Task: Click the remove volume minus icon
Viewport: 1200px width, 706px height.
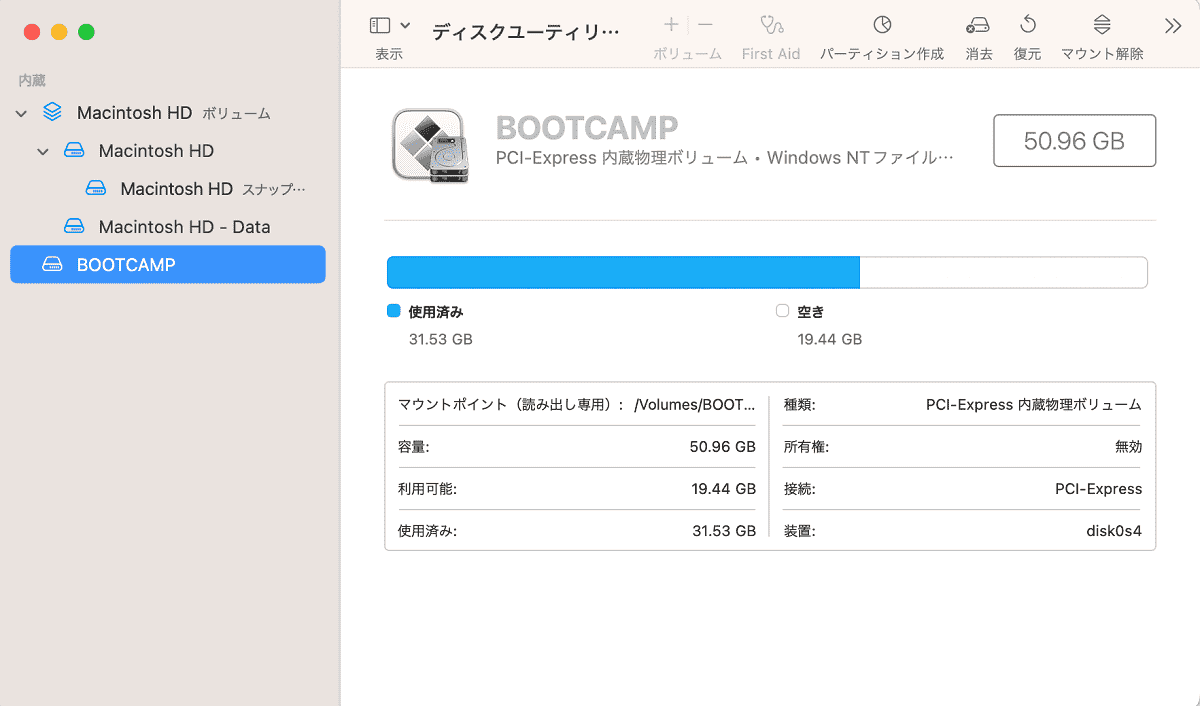Action: point(705,25)
